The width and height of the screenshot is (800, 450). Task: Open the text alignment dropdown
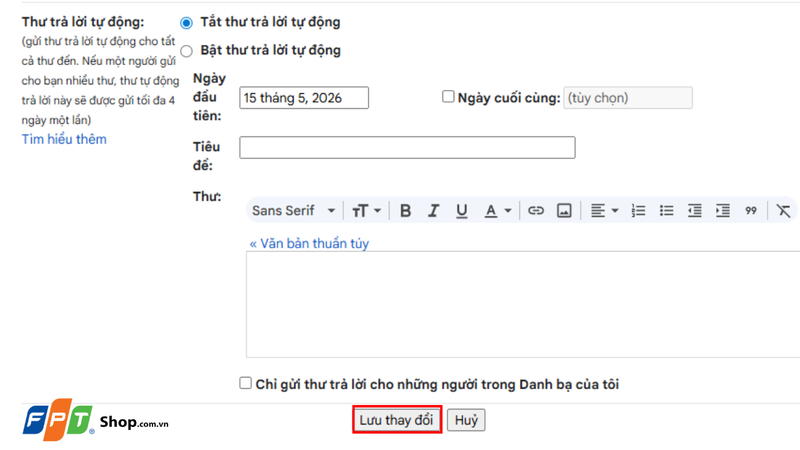tap(604, 211)
